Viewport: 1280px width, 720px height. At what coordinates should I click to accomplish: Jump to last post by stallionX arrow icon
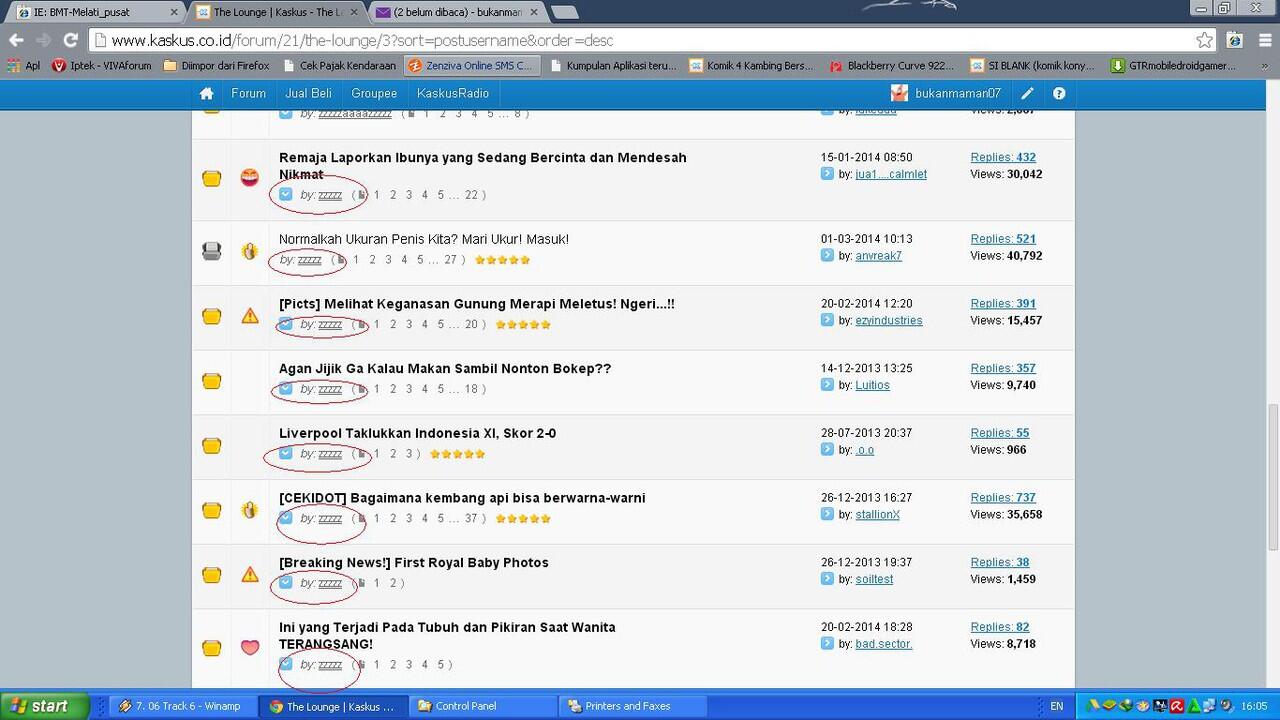(827, 514)
